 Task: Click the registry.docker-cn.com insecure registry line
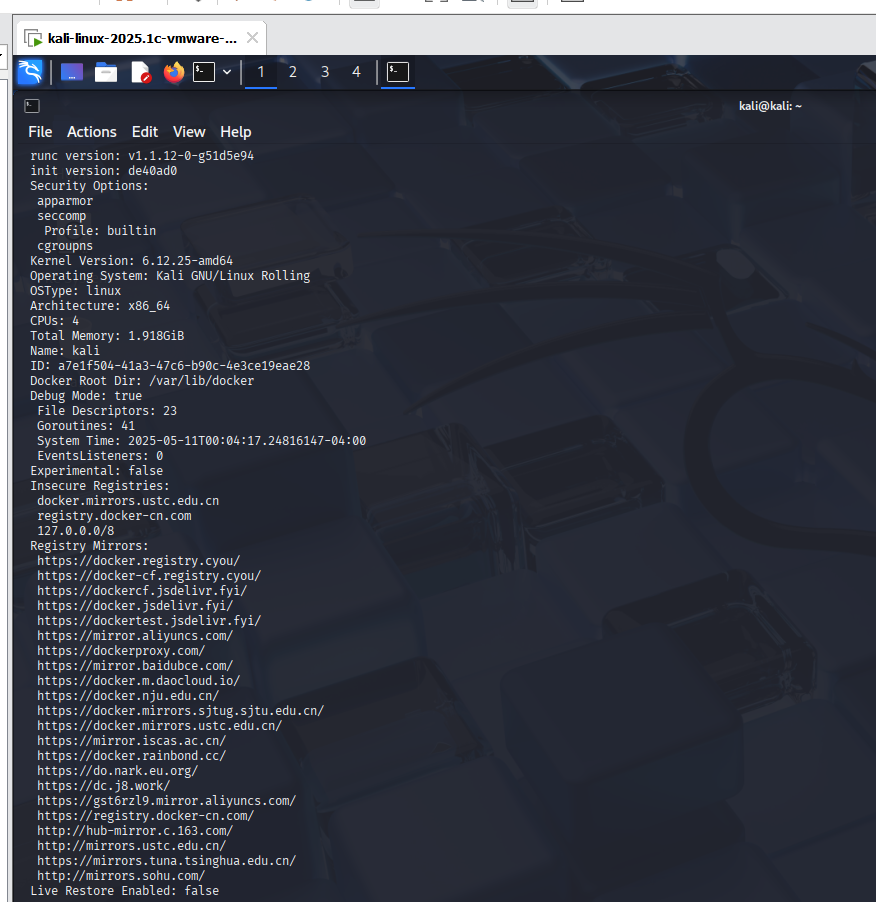114,516
